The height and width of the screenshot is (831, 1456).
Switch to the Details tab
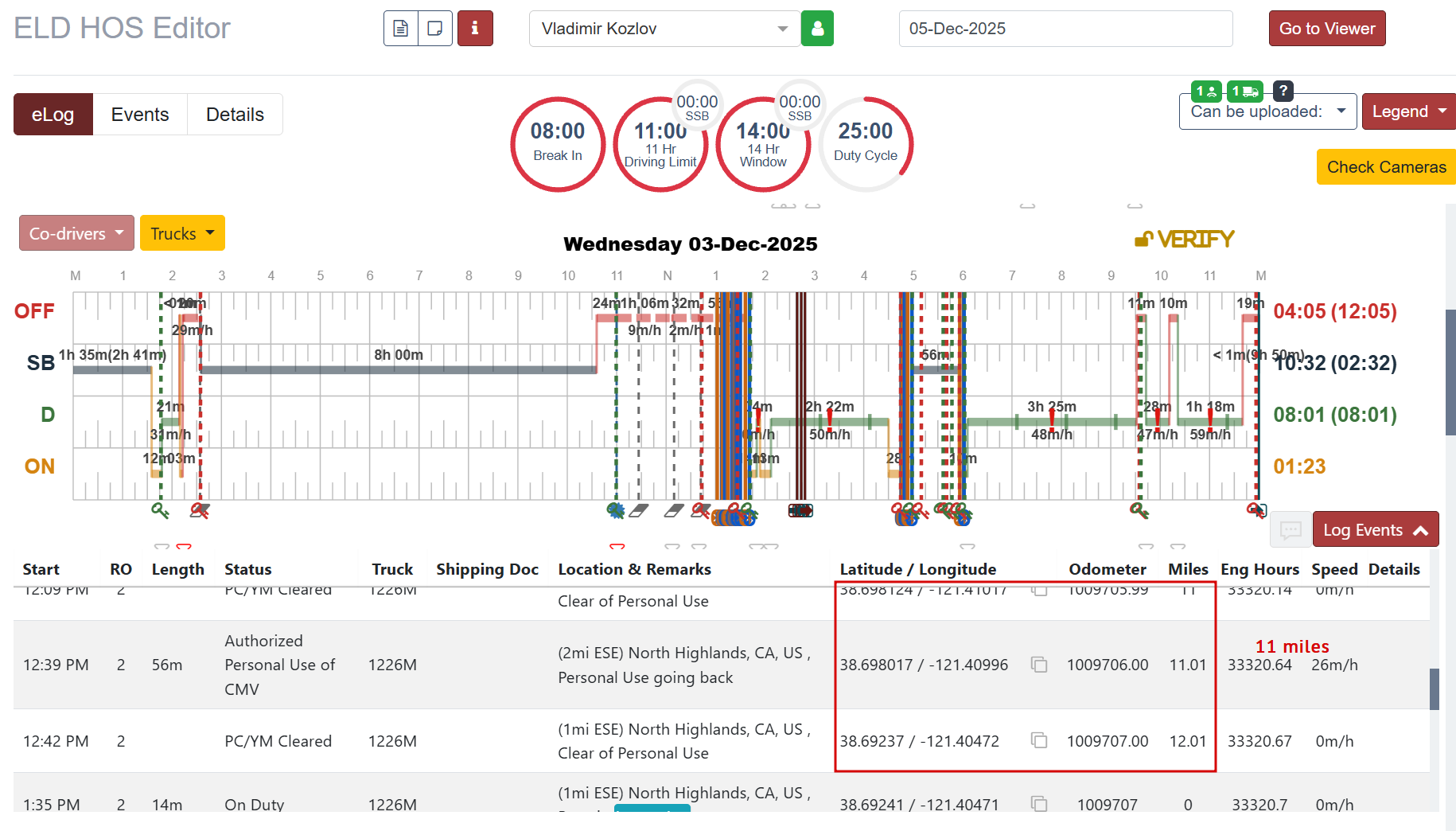coord(235,115)
